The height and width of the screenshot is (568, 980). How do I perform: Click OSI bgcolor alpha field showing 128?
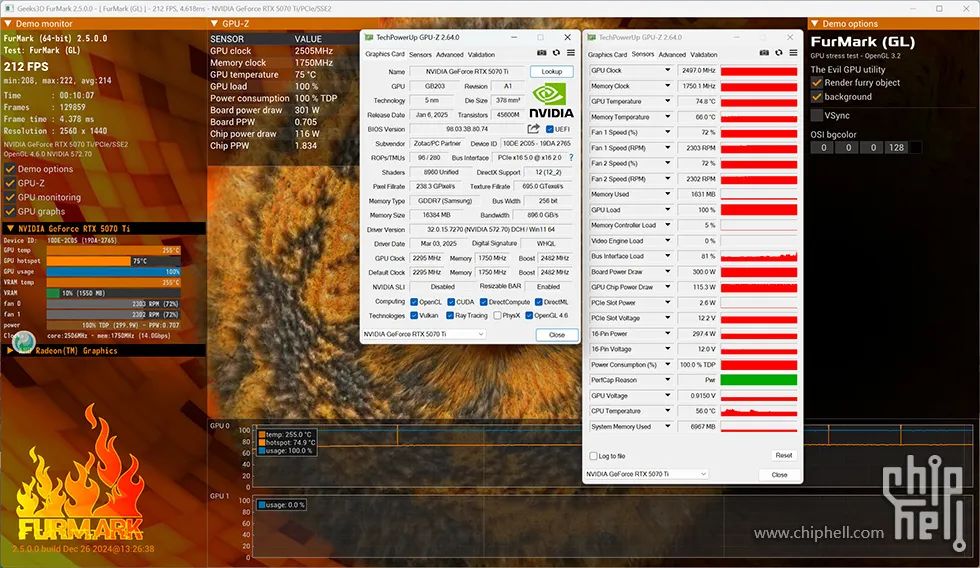pyautogui.click(x=896, y=147)
